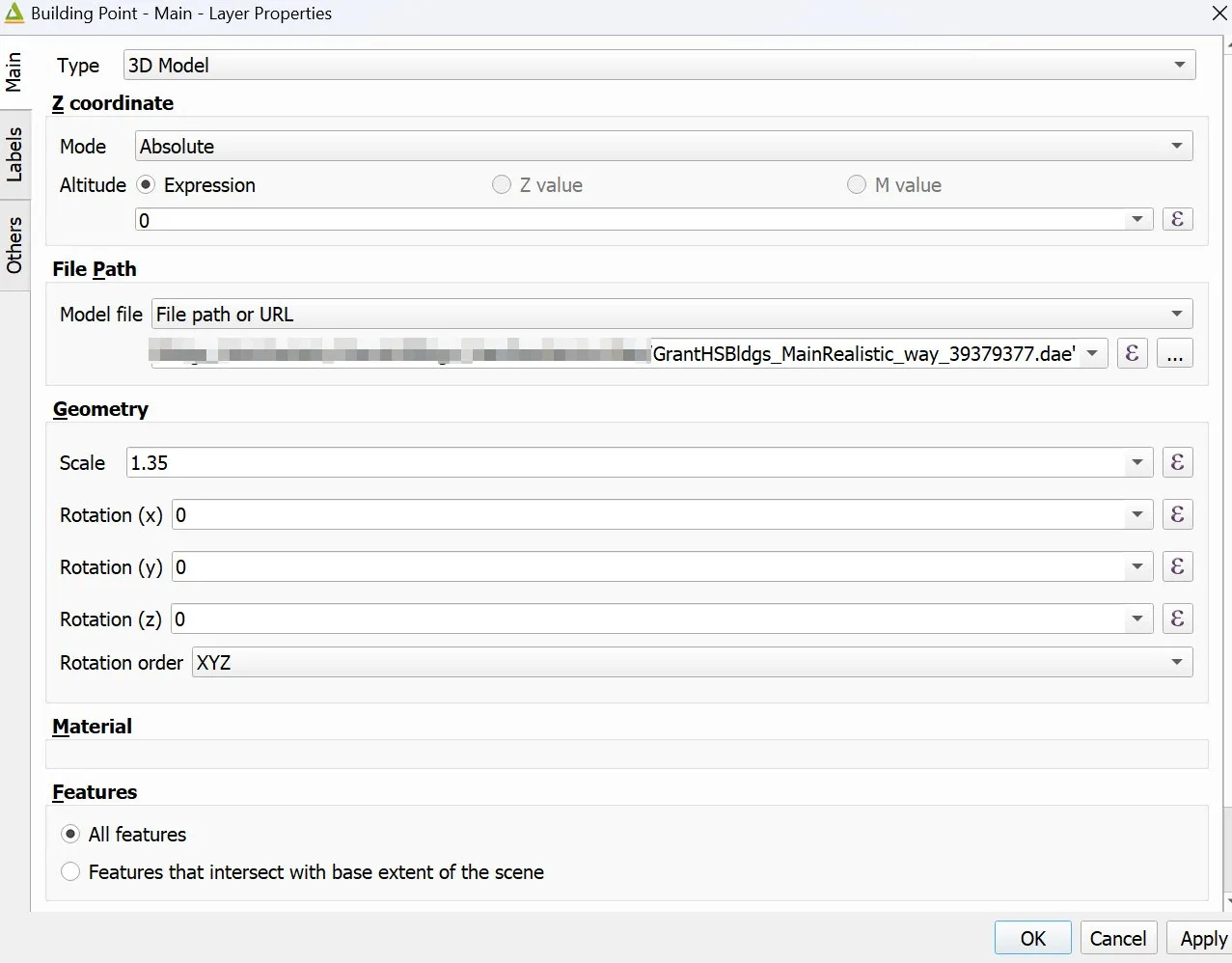Open the Model file source dropdown

672,314
